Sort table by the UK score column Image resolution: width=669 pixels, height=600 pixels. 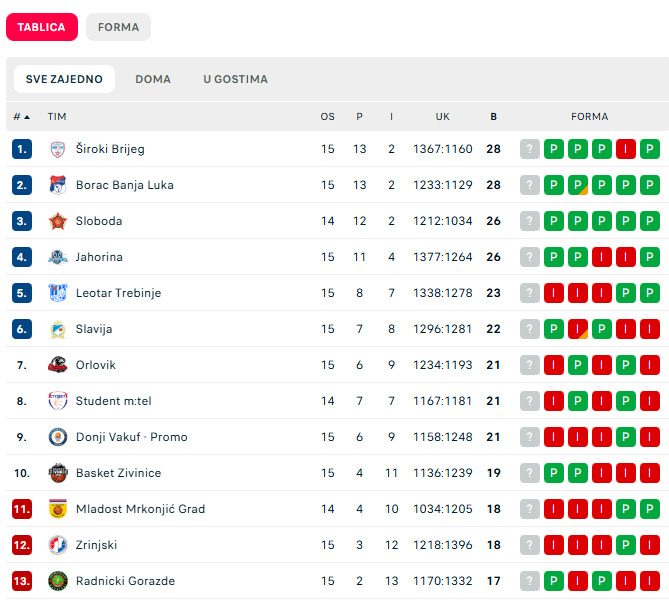pyautogui.click(x=442, y=117)
